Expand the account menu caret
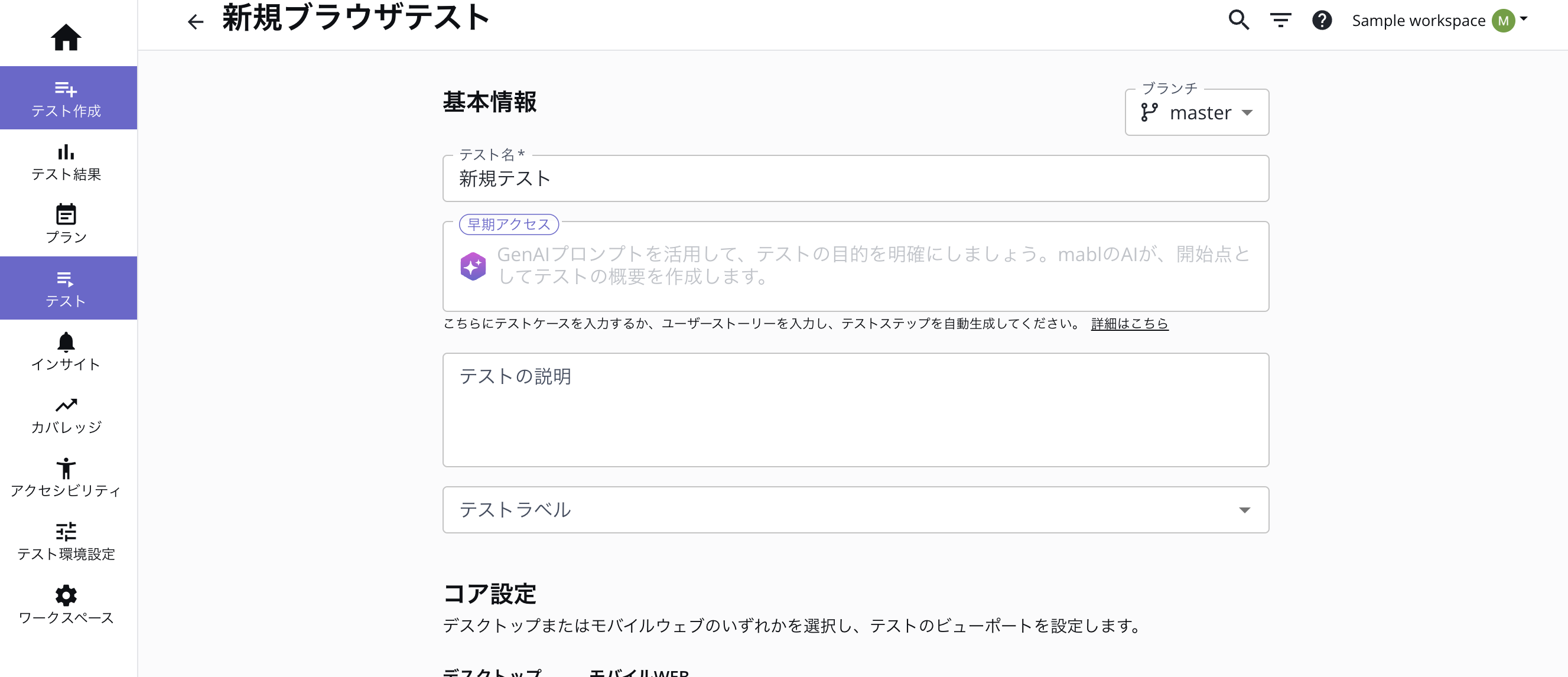Screen dimensions: 1568x677 [x=1524, y=19]
